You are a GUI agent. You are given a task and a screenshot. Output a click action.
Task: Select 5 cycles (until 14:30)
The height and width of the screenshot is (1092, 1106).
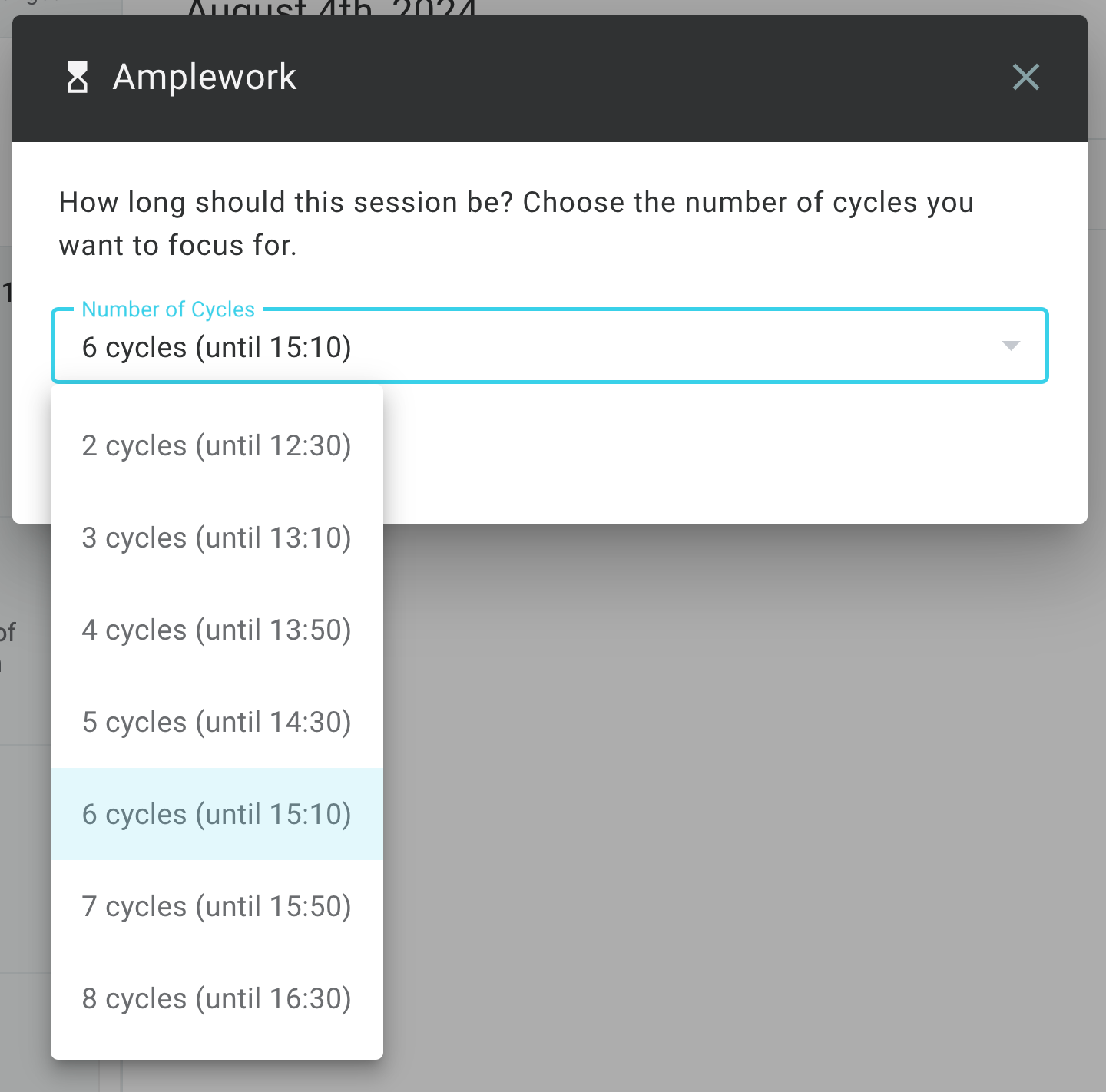pos(217,723)
